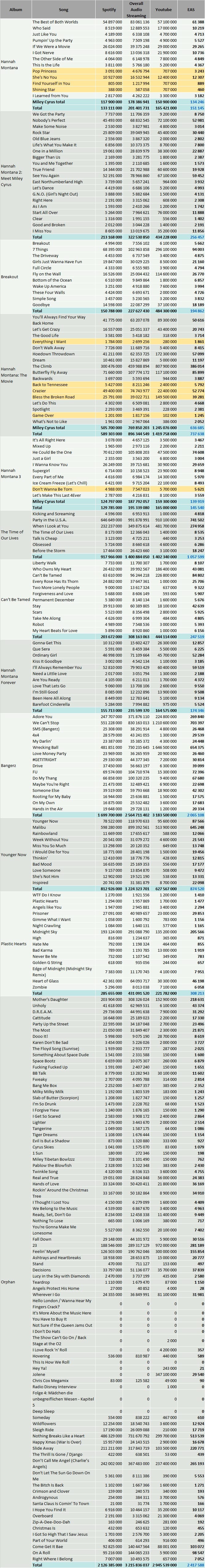
Task: Click the Spotify column header
Action: pyautogui.click(x=109, y=10)
